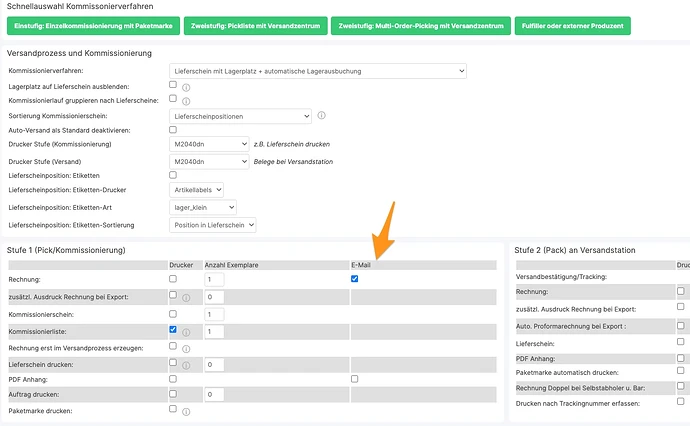Open Etiketten-Art dropdown showing lager_klein
This screenshot has height=426, width=690.
click(x=203, y=207)
